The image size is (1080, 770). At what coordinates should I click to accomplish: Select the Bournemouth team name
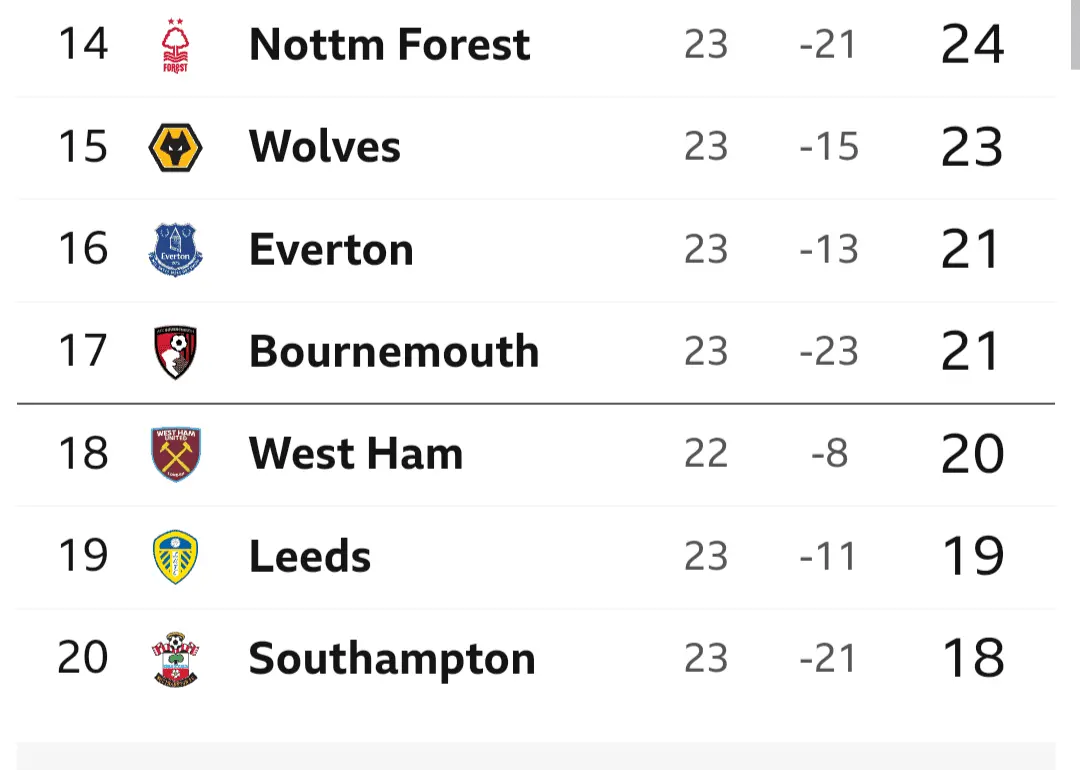pyautogui.click(x=394, y=352)
